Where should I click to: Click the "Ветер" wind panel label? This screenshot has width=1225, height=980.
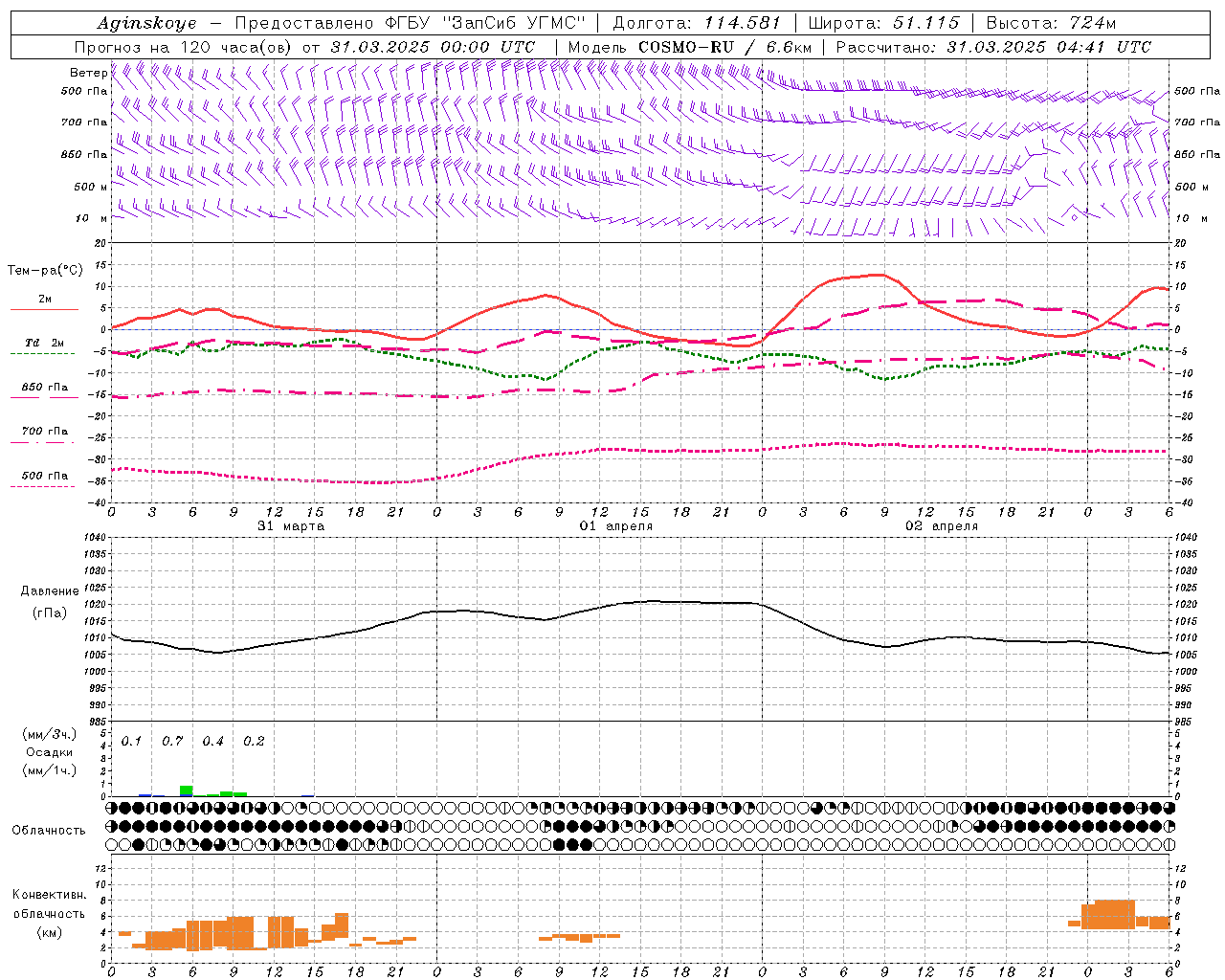88,73
